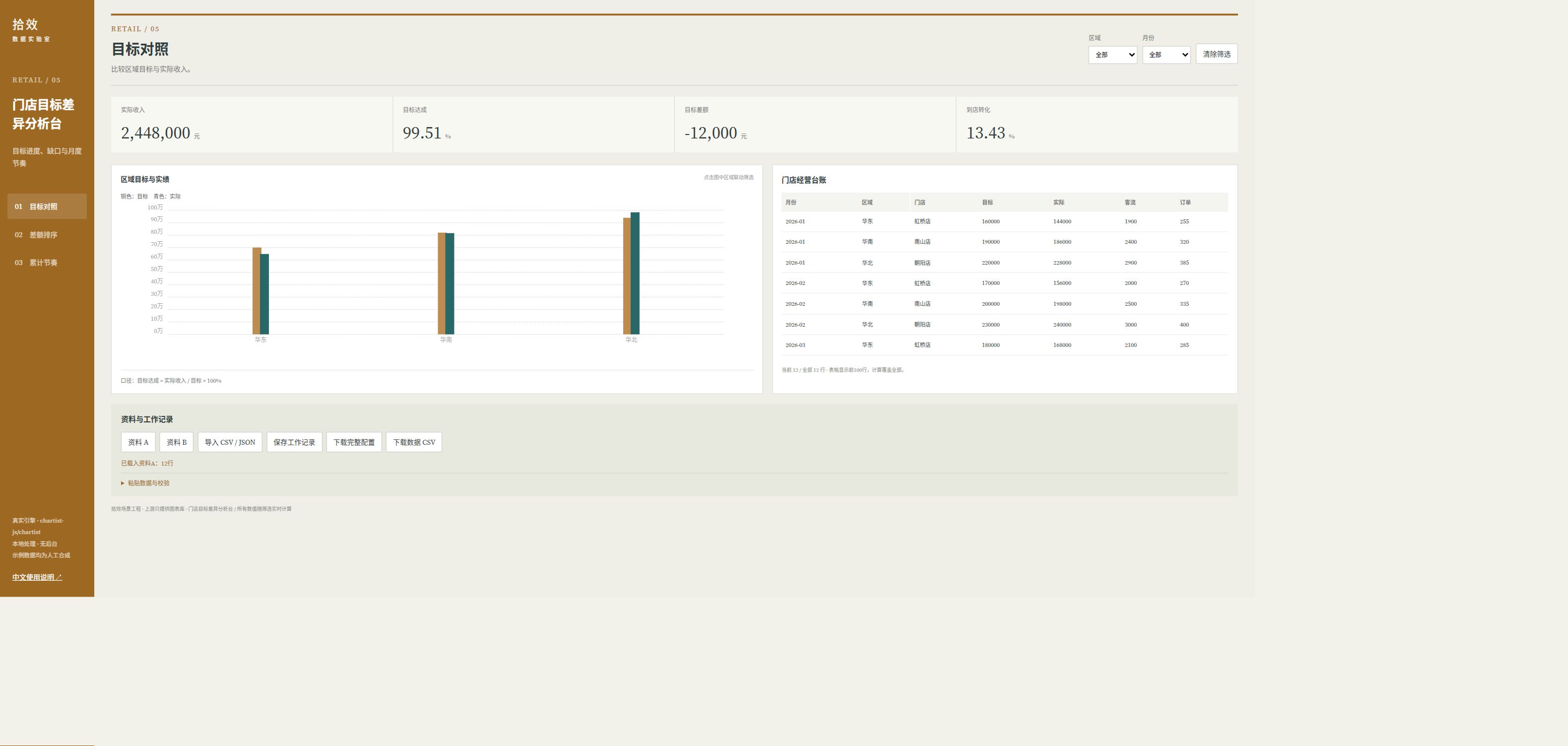Select the 华东 teal actual bar
Screen dimensions: 1568x746
(x=265, y=294)
